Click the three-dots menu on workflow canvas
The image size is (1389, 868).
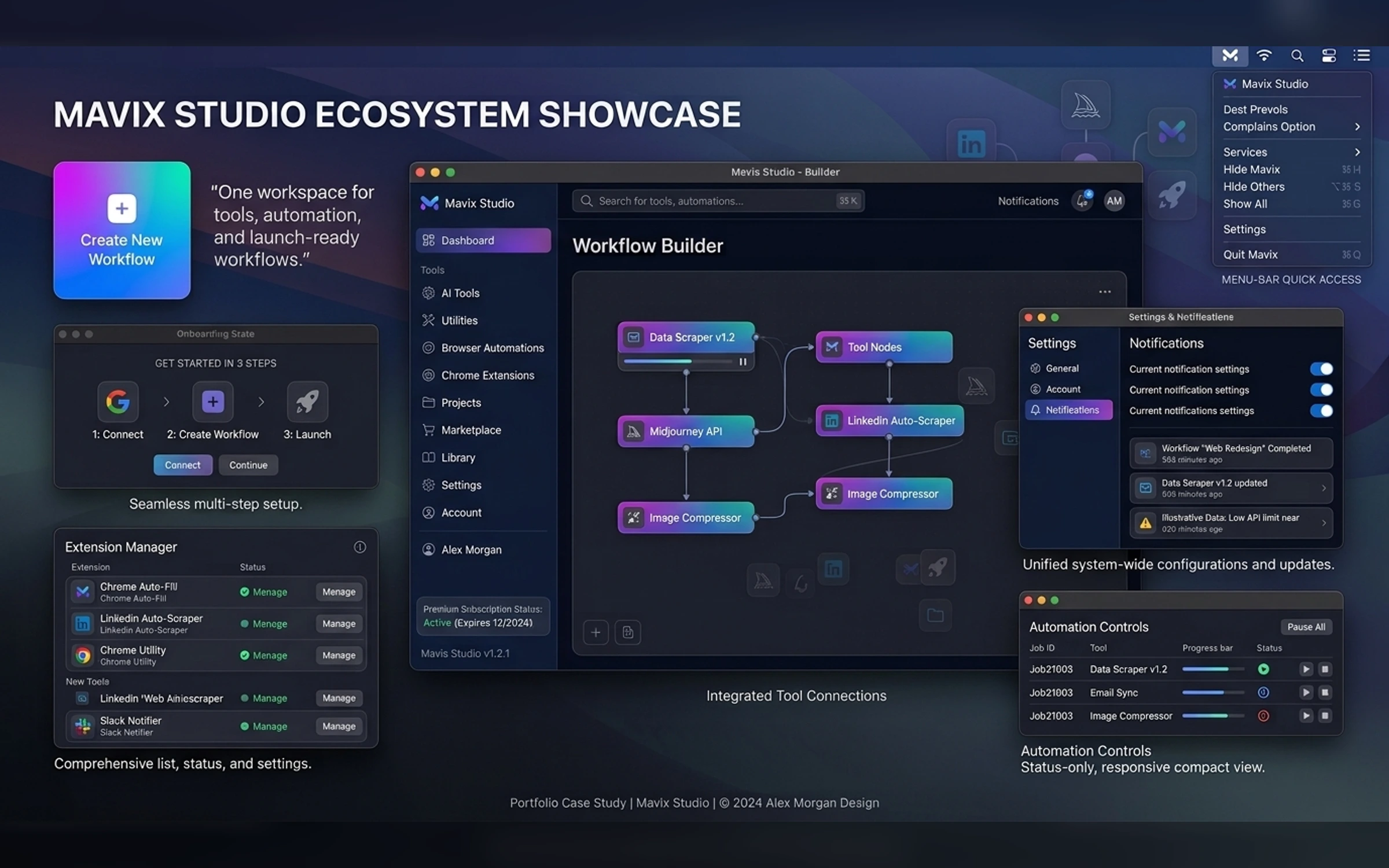(x=1105, y=292)
